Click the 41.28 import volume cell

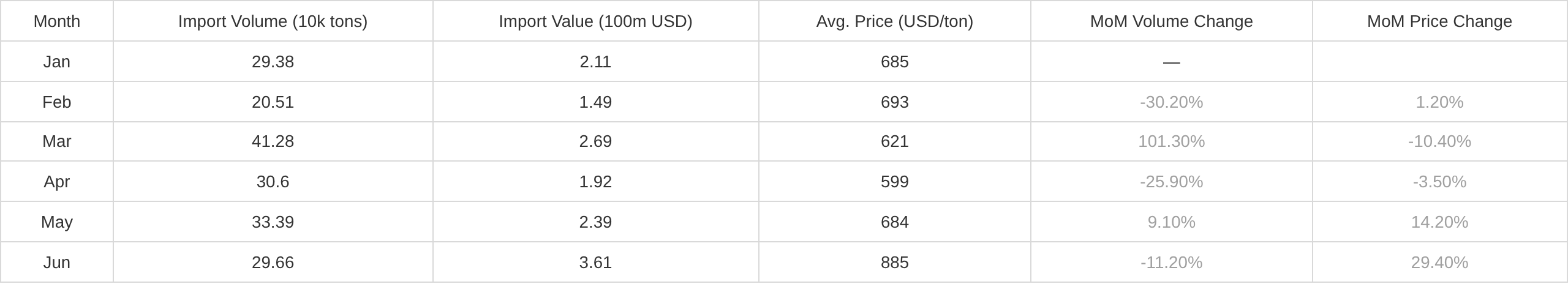point(273,141)
